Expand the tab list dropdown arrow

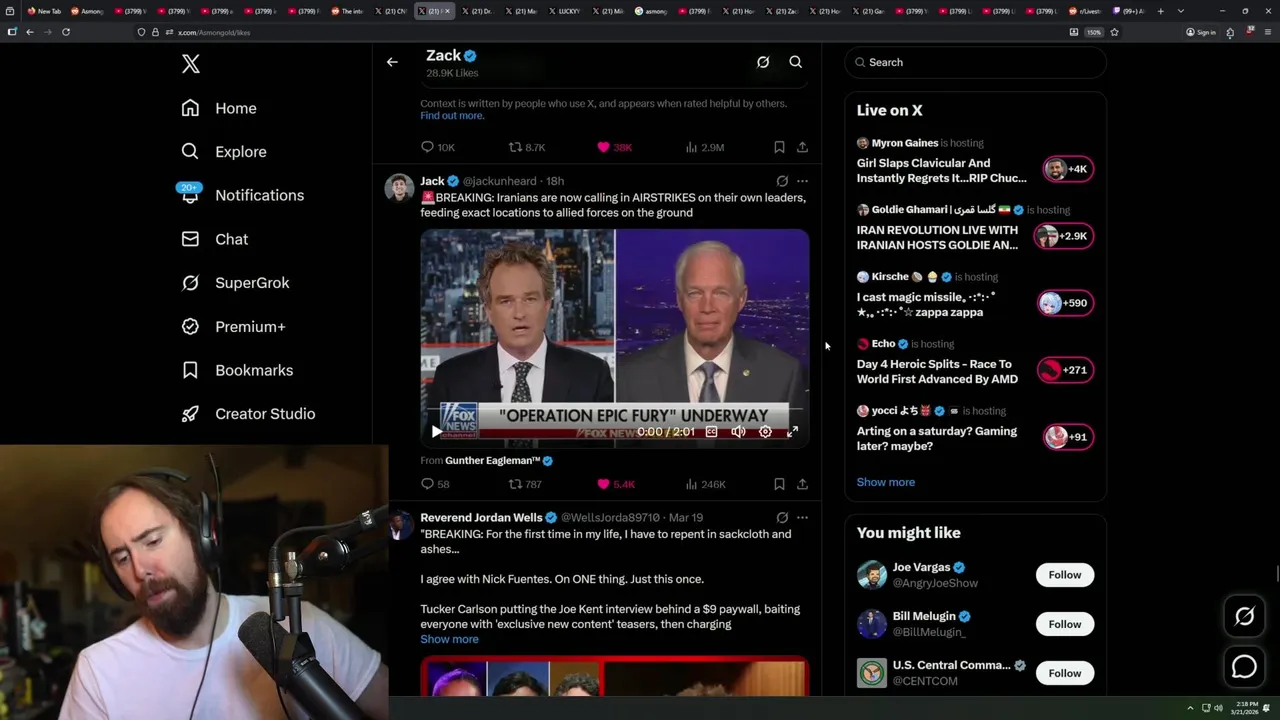[1181, 11]
